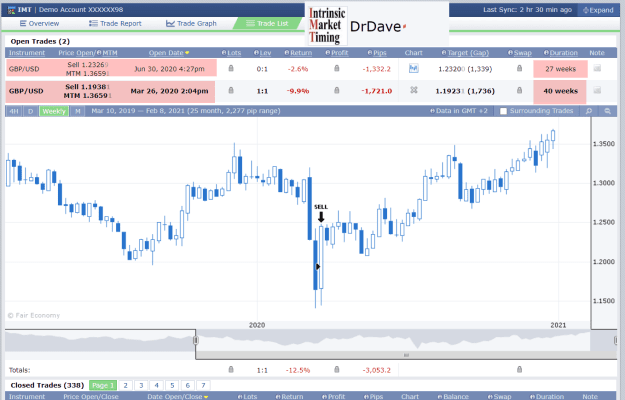Open chart icon for Jun 30 trade
The width and height of the screenshot is (625, 400).
point(414,69)
